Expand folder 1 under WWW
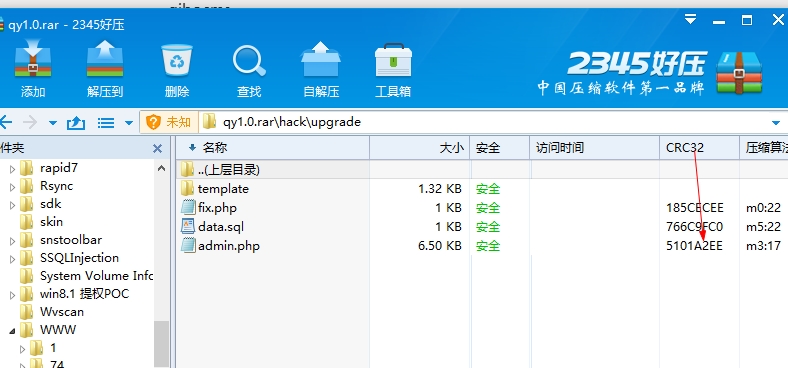The image size is (788, 368). click(22, 348)
